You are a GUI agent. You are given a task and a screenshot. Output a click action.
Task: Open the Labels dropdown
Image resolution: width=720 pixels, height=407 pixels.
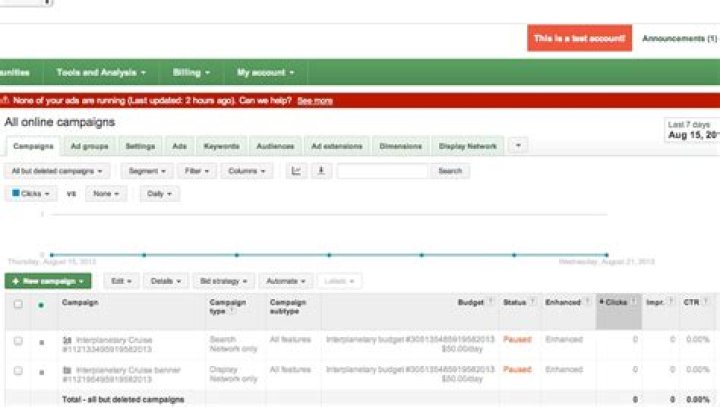(x=339, y=281)
